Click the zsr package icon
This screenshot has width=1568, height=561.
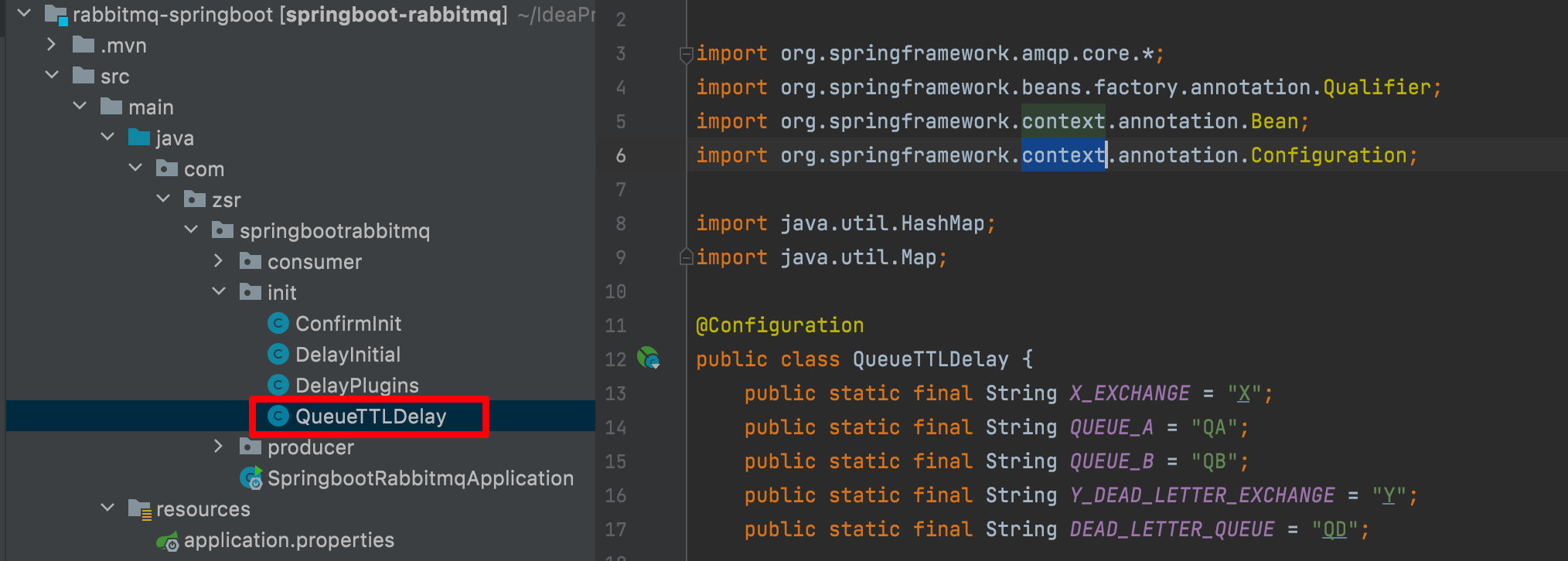coord(195,199)
